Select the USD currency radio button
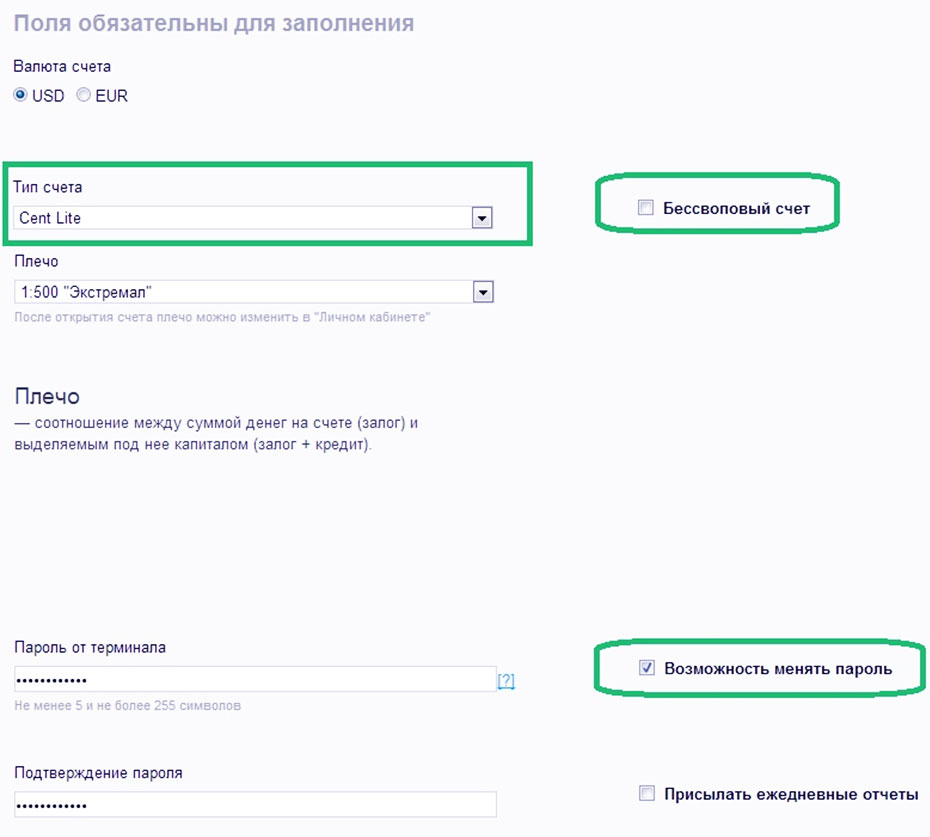Viewport: 930px width, 837px height. click(21, 96)
